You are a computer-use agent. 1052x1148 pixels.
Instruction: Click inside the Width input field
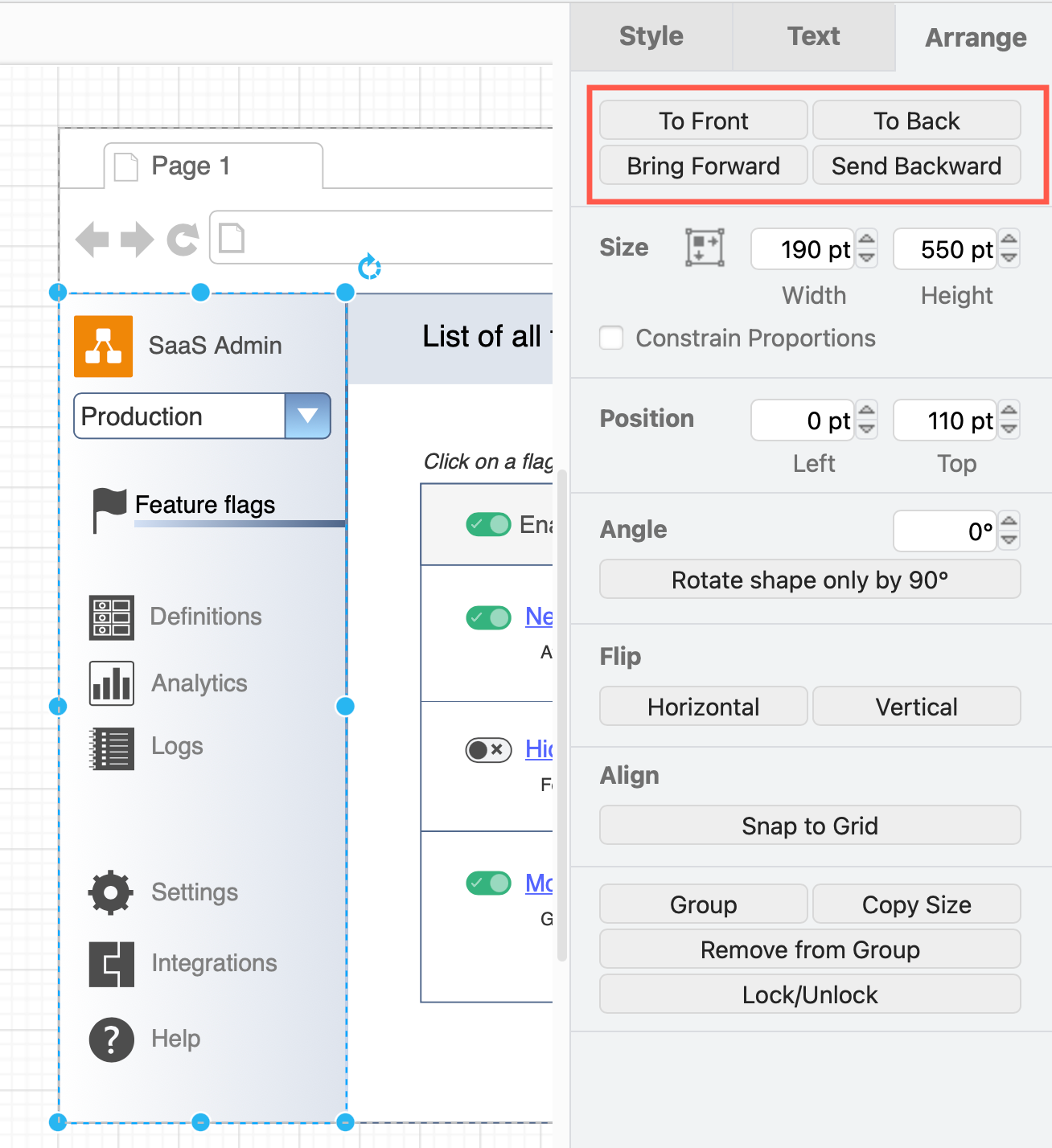[x=804, y=249]
